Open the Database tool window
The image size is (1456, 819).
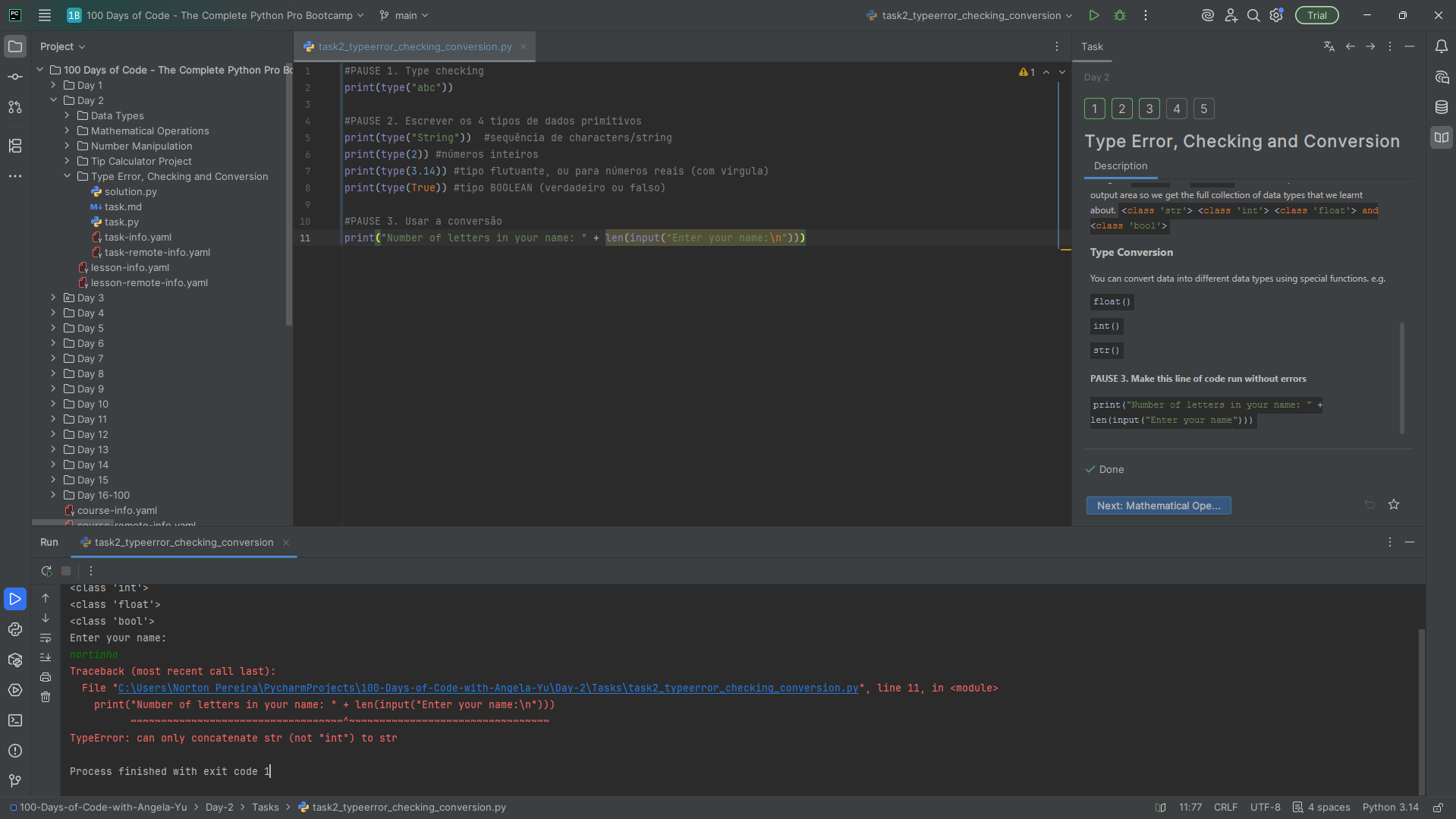click(1442, 107)
